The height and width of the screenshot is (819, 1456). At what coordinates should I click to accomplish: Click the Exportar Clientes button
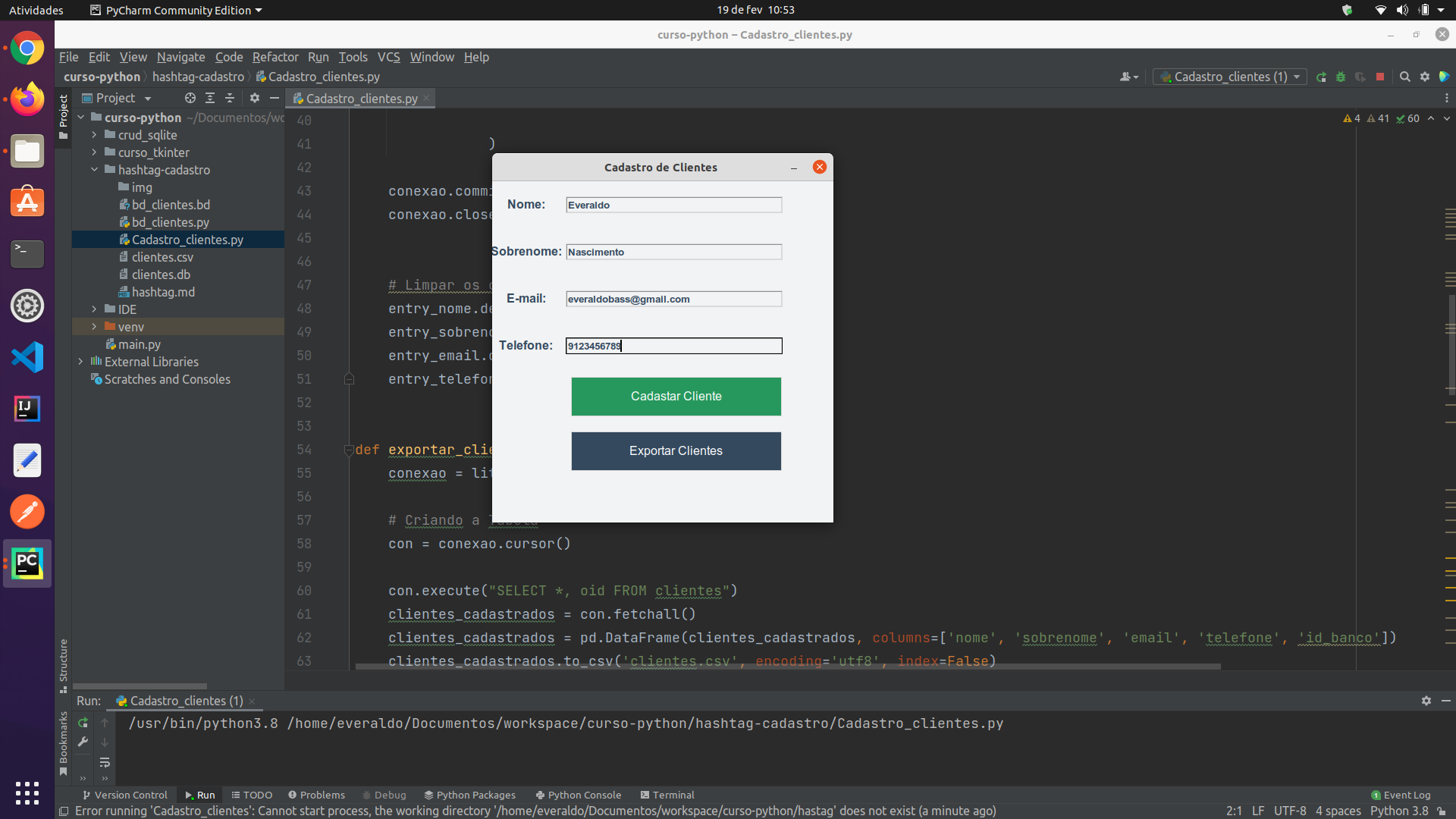676,450
